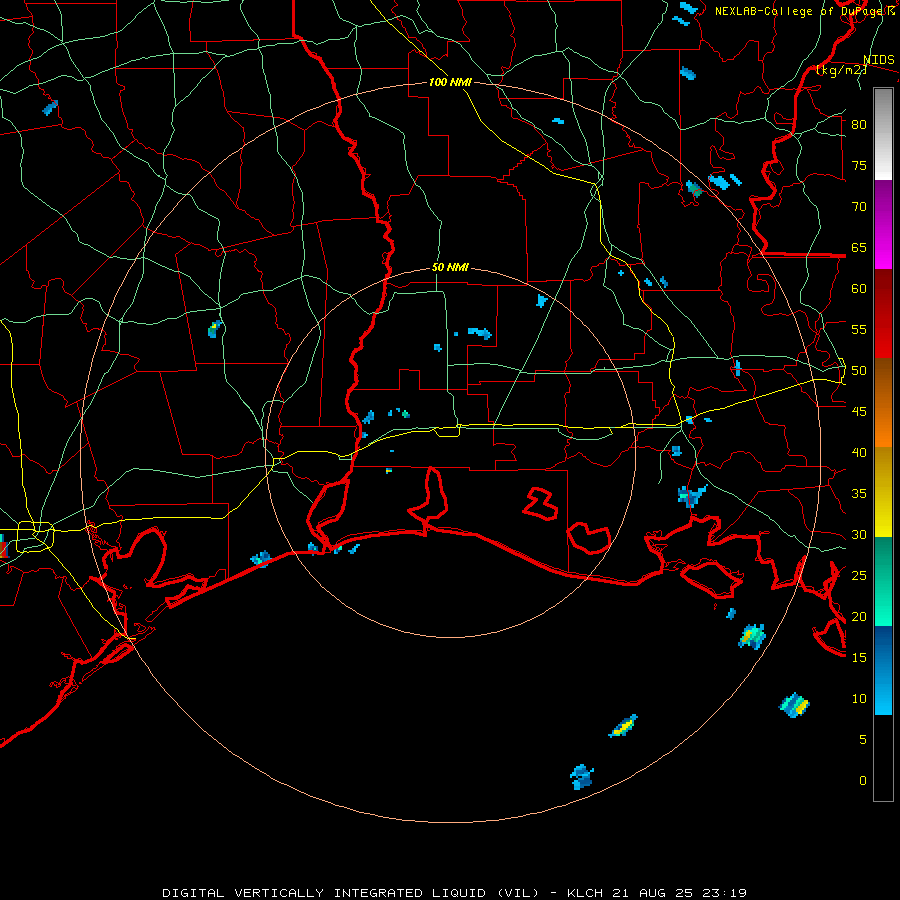
Task: Click the scale value 75
Action: [x=859, y=166]
